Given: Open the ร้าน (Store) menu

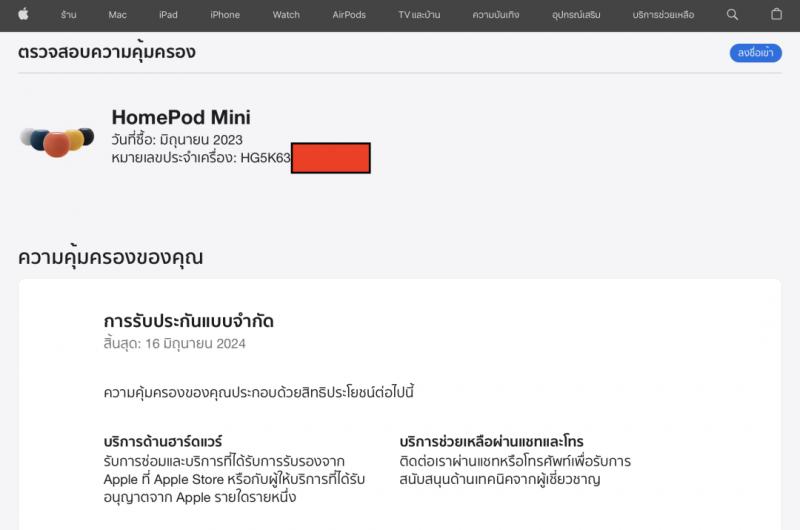Looking at the screenshot, I should tap(68, 15).
